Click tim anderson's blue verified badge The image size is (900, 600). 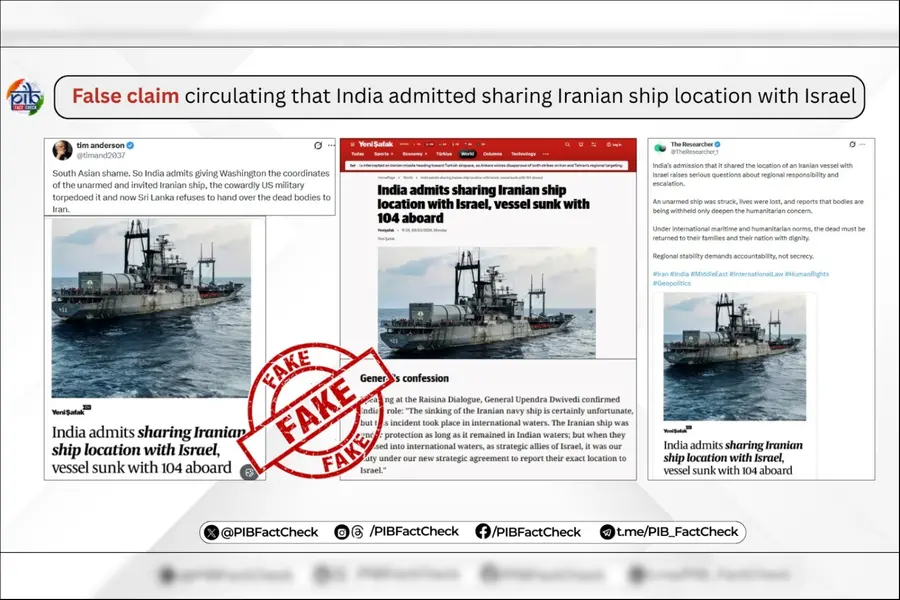click(130, 145)
